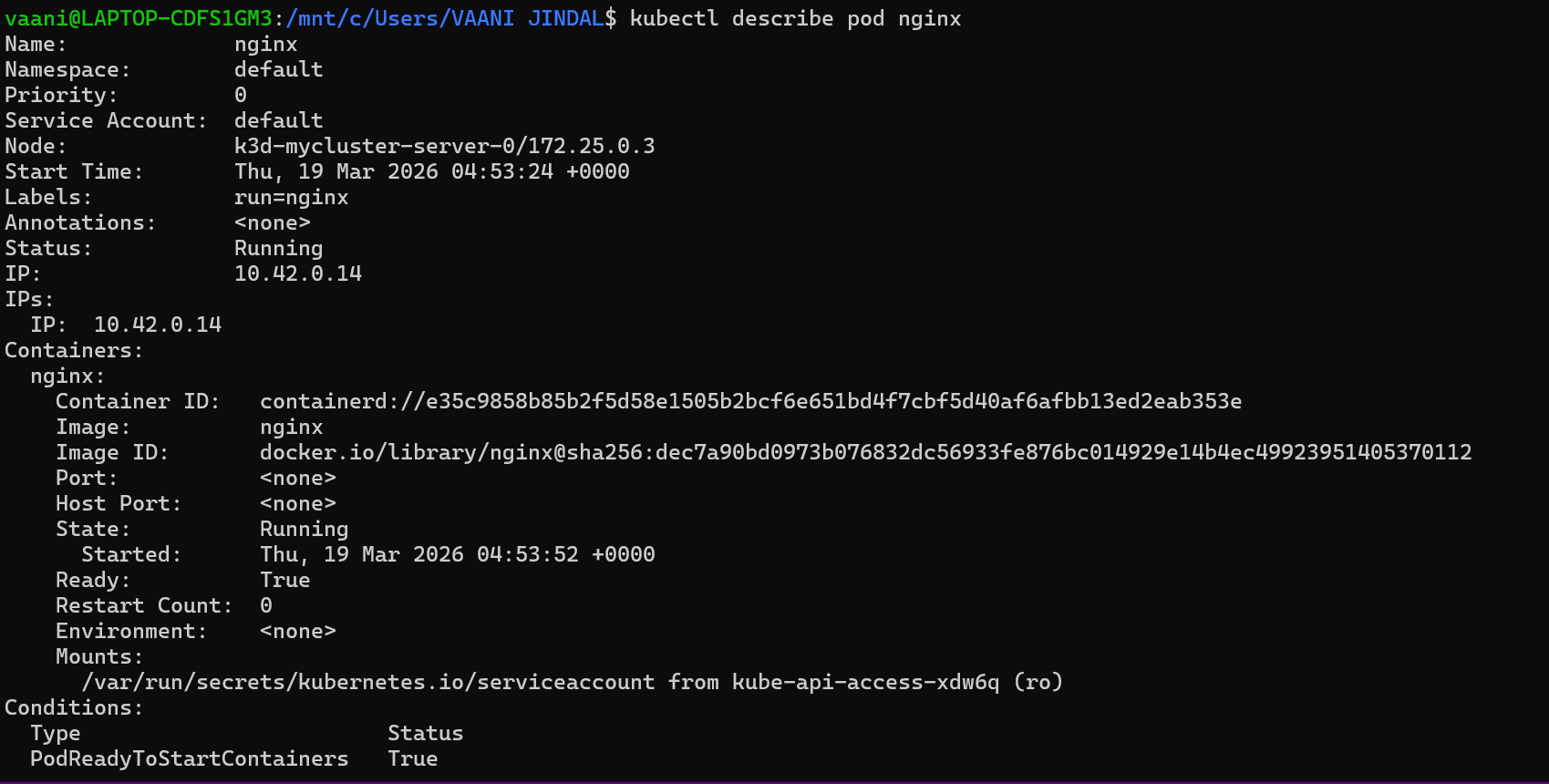Click the pod Status value Running
The image size is (1549, 784).
point(278,249)
